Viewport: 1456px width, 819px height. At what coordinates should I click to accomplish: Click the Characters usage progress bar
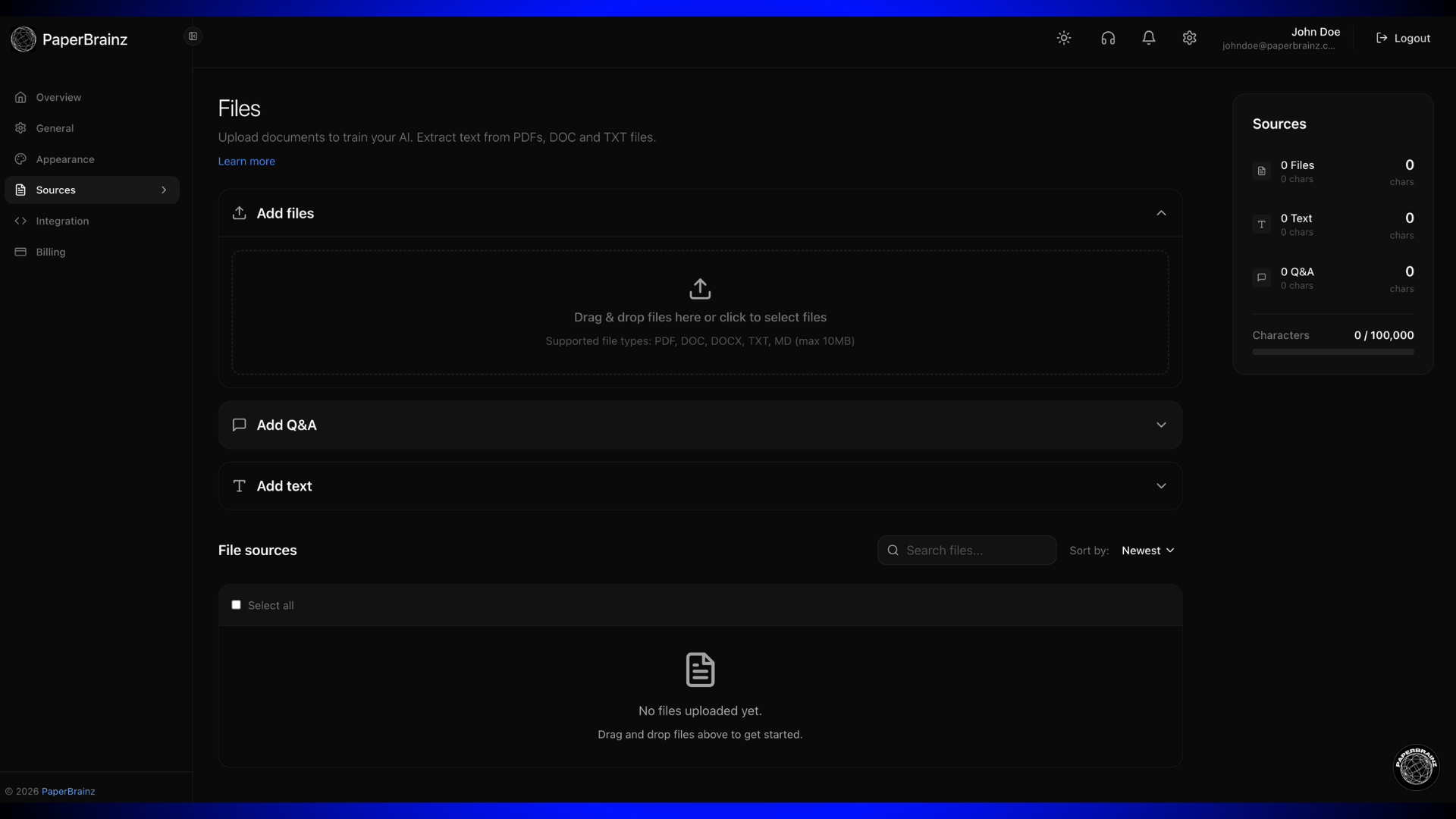pos(1333,351)
